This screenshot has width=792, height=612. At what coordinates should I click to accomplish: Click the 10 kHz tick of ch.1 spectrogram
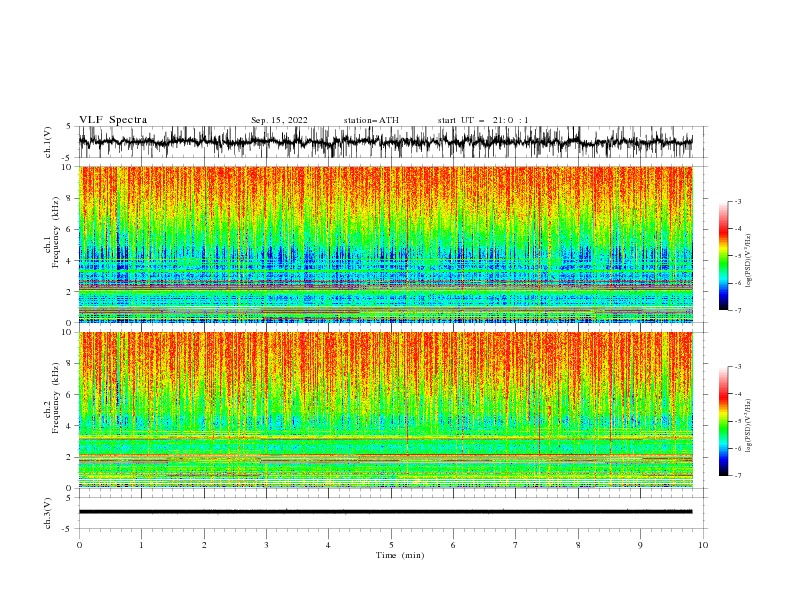point(69,167)
